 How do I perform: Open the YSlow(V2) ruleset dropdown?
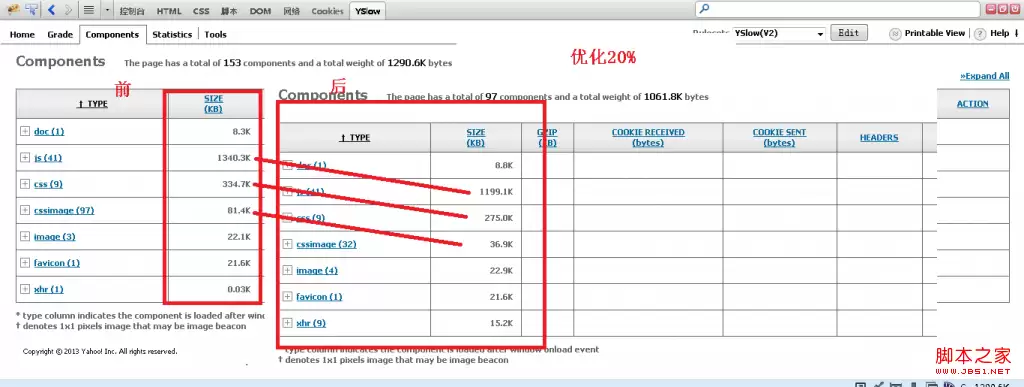click(779, 33)
